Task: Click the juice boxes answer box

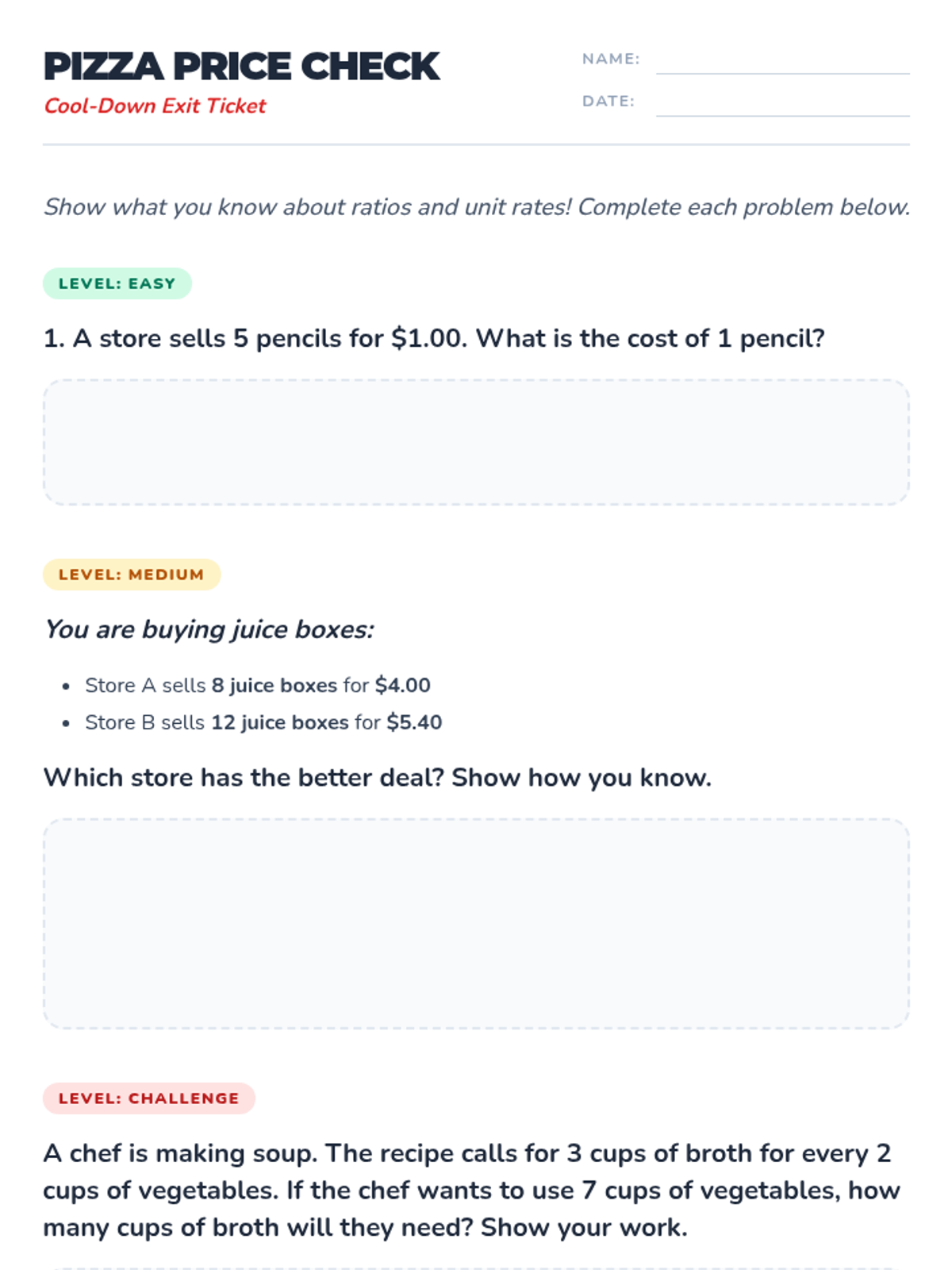Action: pos(476,924)
